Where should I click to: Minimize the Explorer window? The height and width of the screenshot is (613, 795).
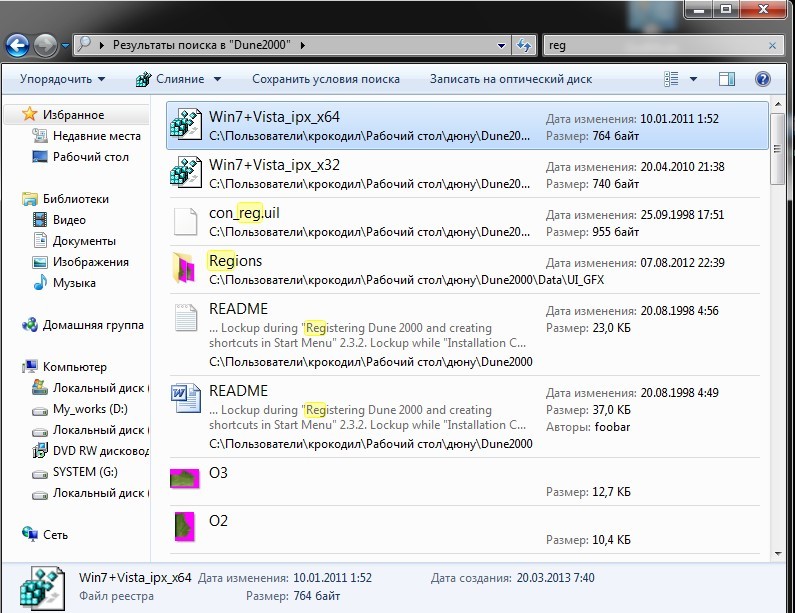[699, 9]
